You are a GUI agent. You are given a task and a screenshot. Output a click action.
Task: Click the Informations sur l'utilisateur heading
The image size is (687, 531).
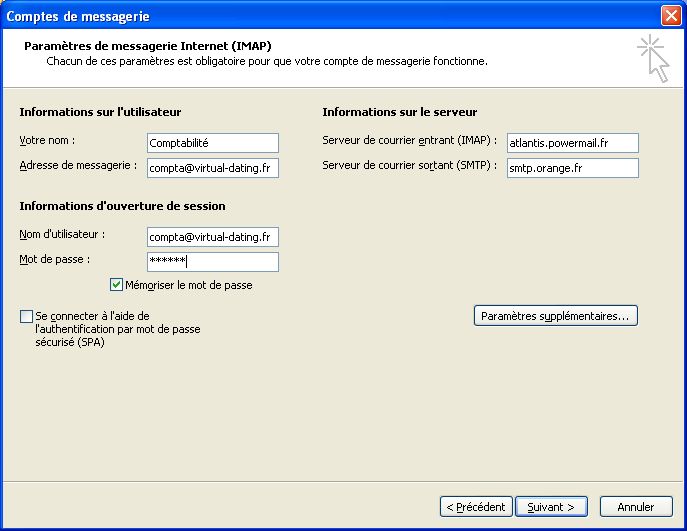click(x=100, y=112)
